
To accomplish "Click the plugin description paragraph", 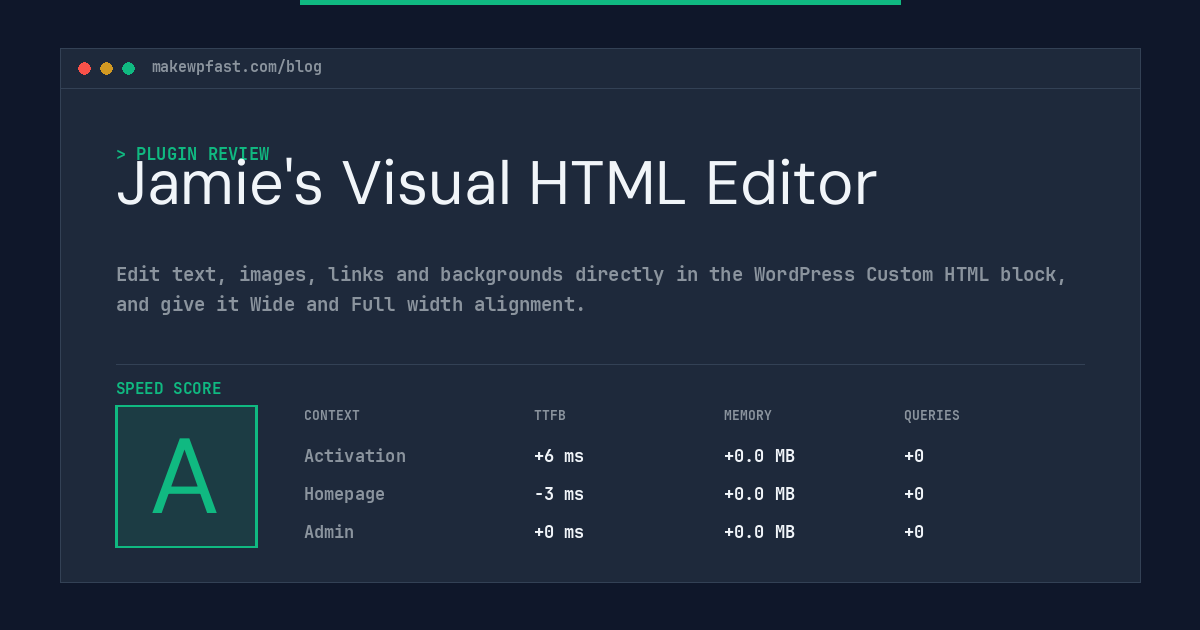I will tap(591, 289).
